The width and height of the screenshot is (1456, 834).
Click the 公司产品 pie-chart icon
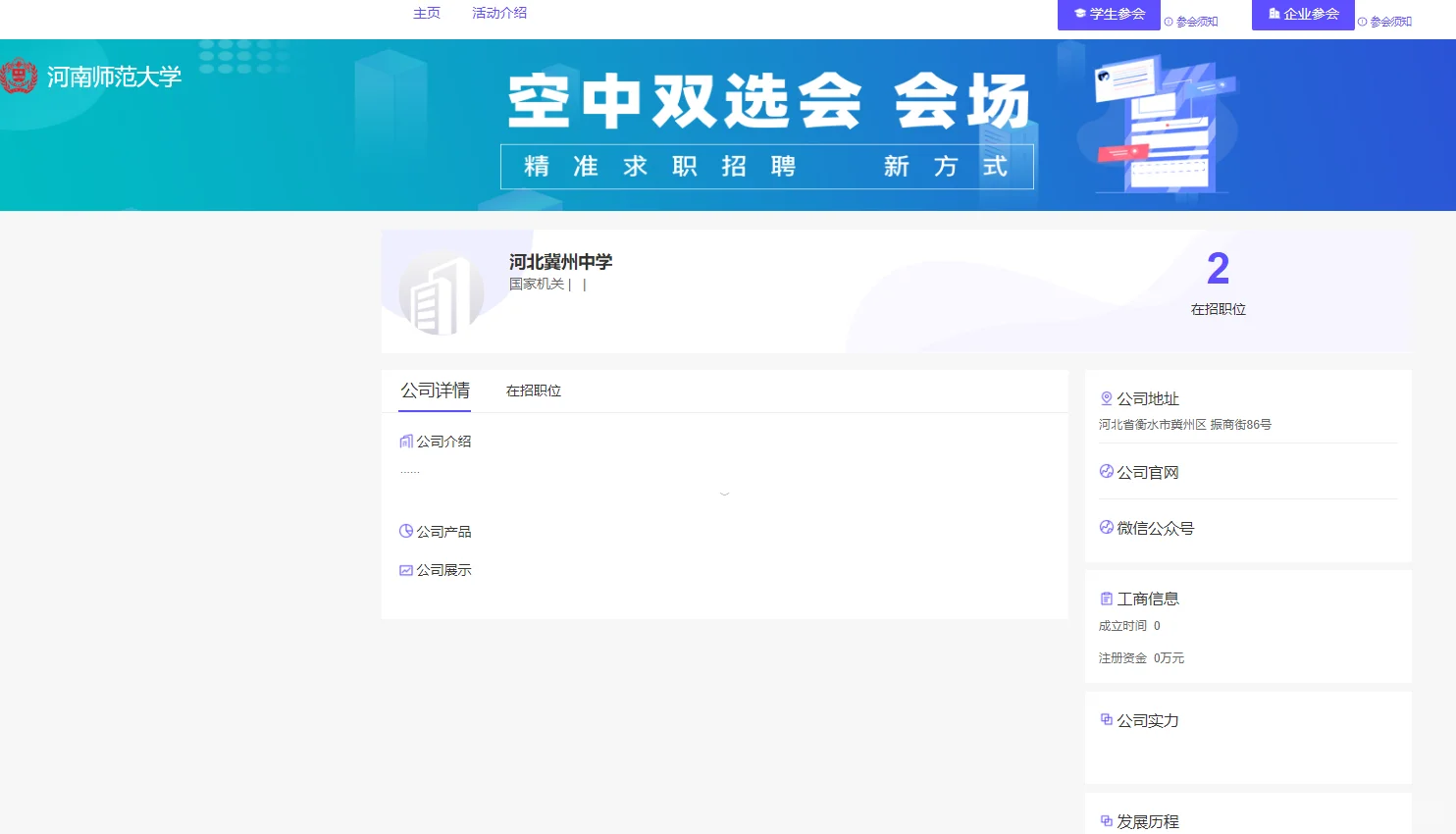pos(406,531)
